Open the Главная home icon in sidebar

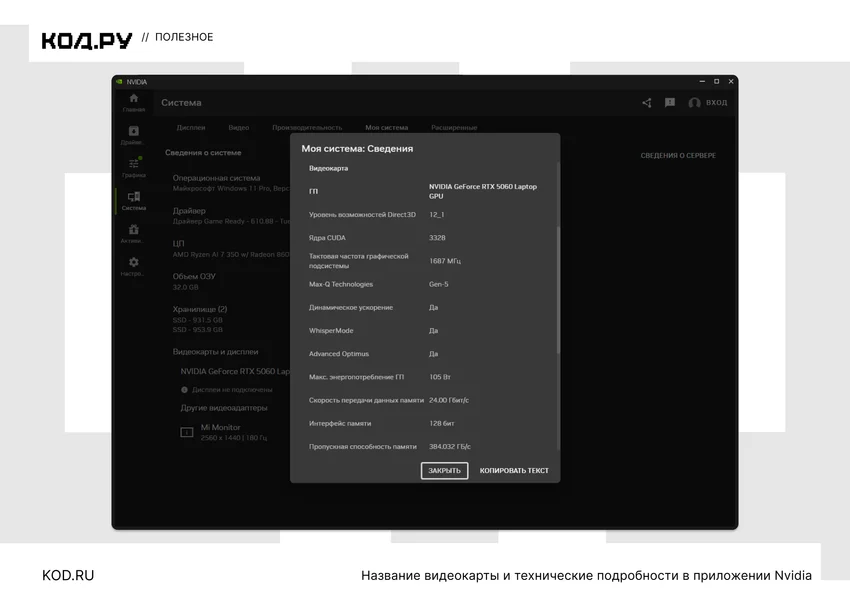(133, 98)
